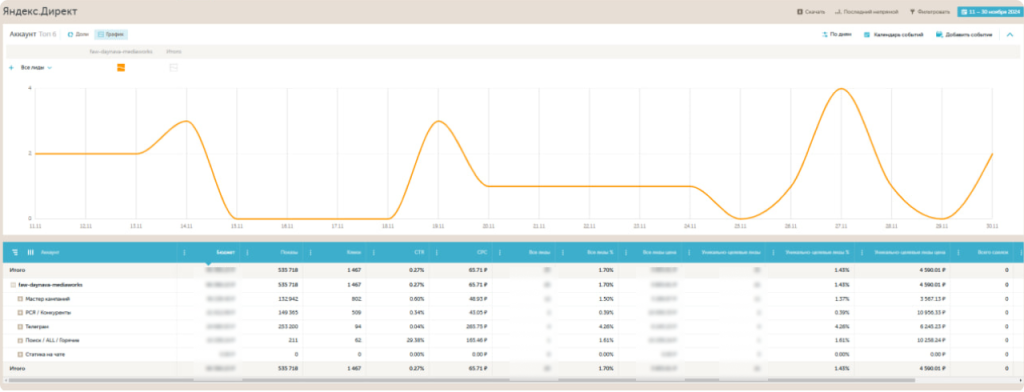Image resolution: width=1024 pixels, height=392 pixels.
Task: Click the orange series swatch for faw-daynava-mediaworks
Action: 121,67
